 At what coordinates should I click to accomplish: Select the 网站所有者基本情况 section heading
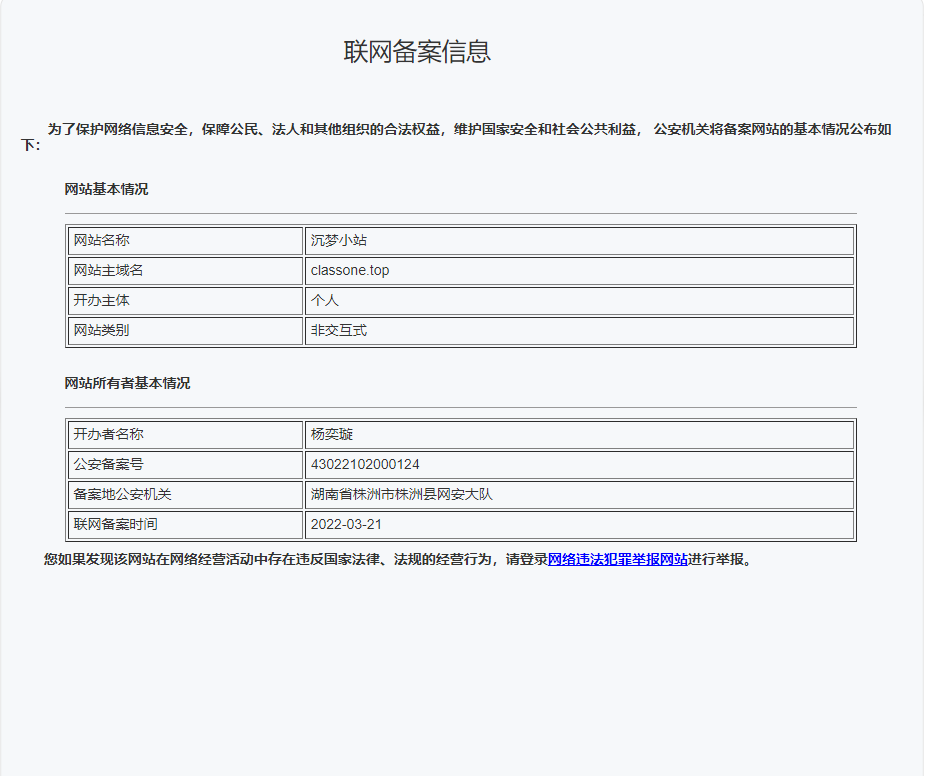[127, 384]
